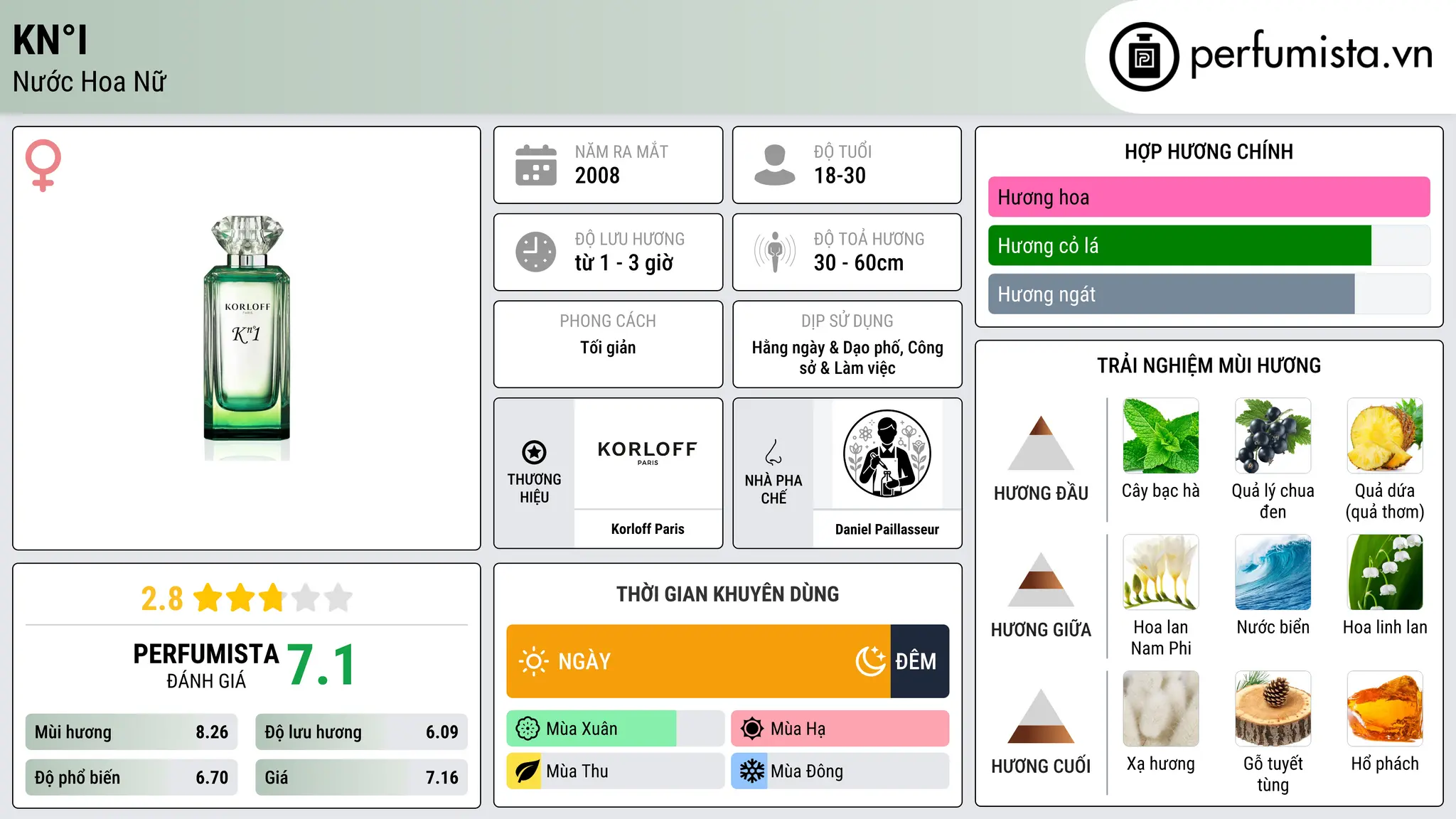The height and width of the screenshot is (819, 1456).
Task: Click the moon icon beside Đêm
Action: point(871,661)
